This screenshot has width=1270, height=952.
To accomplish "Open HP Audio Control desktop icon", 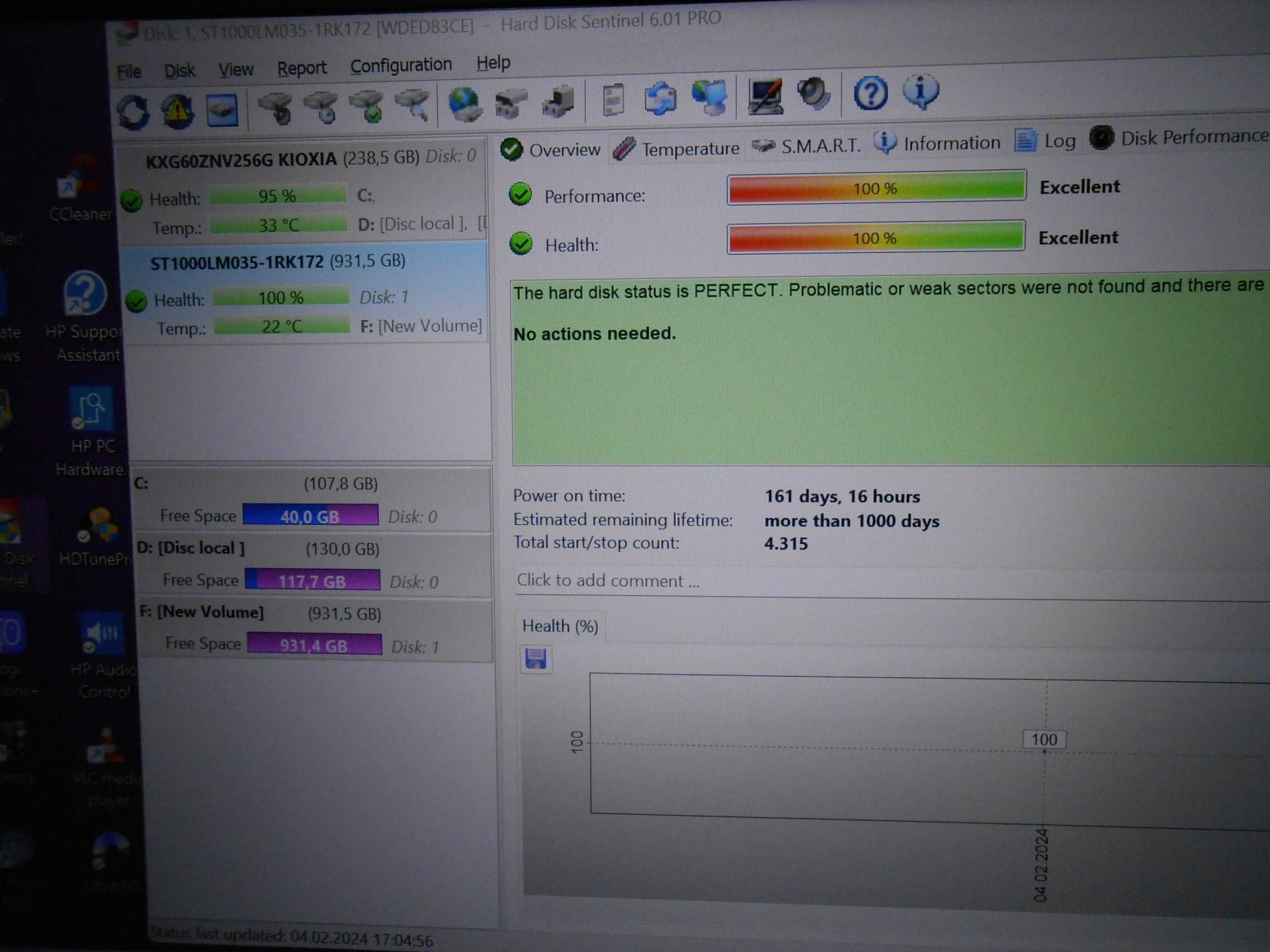I will pos(103,654).
